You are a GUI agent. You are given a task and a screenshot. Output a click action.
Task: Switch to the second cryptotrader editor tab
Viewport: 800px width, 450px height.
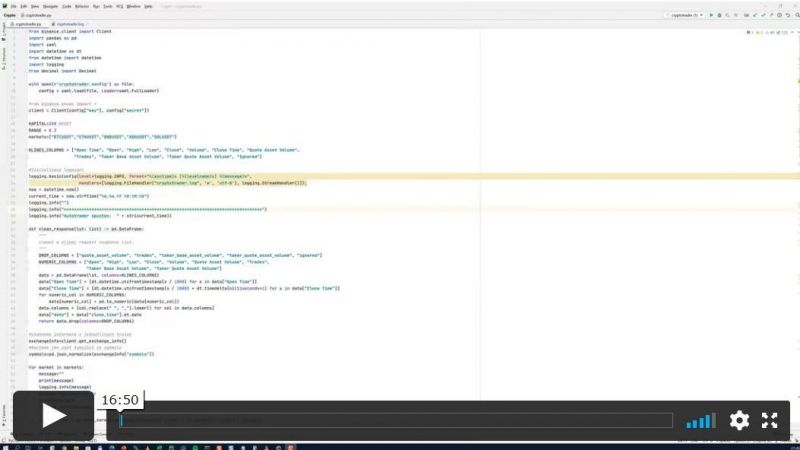[x=70, y=24]
